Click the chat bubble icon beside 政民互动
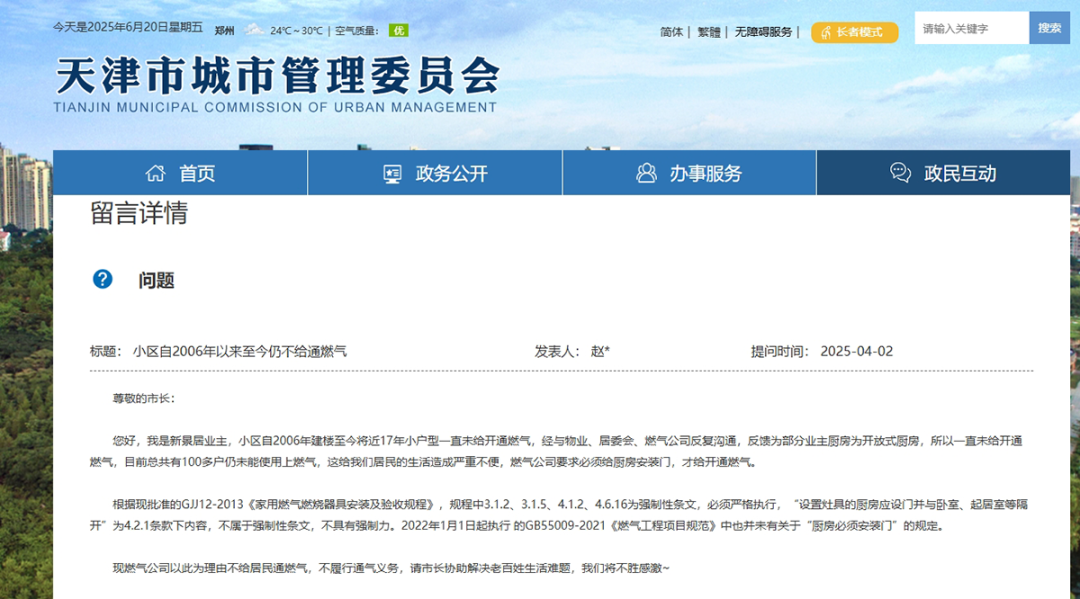 click(900, 173)
